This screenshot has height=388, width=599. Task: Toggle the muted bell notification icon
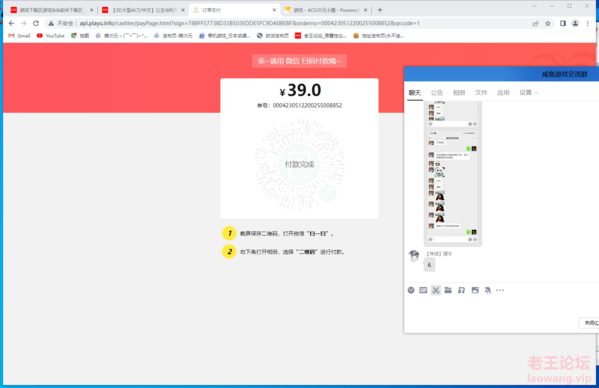point(488,290)
